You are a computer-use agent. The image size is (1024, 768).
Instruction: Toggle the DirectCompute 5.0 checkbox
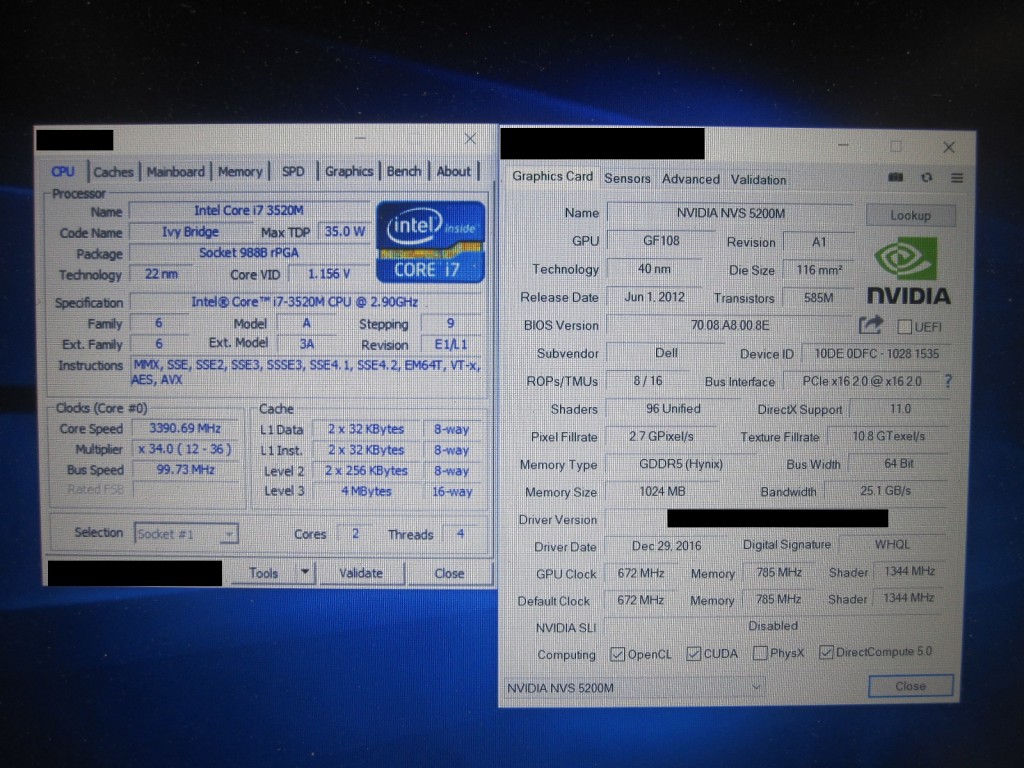click(826, 652)
